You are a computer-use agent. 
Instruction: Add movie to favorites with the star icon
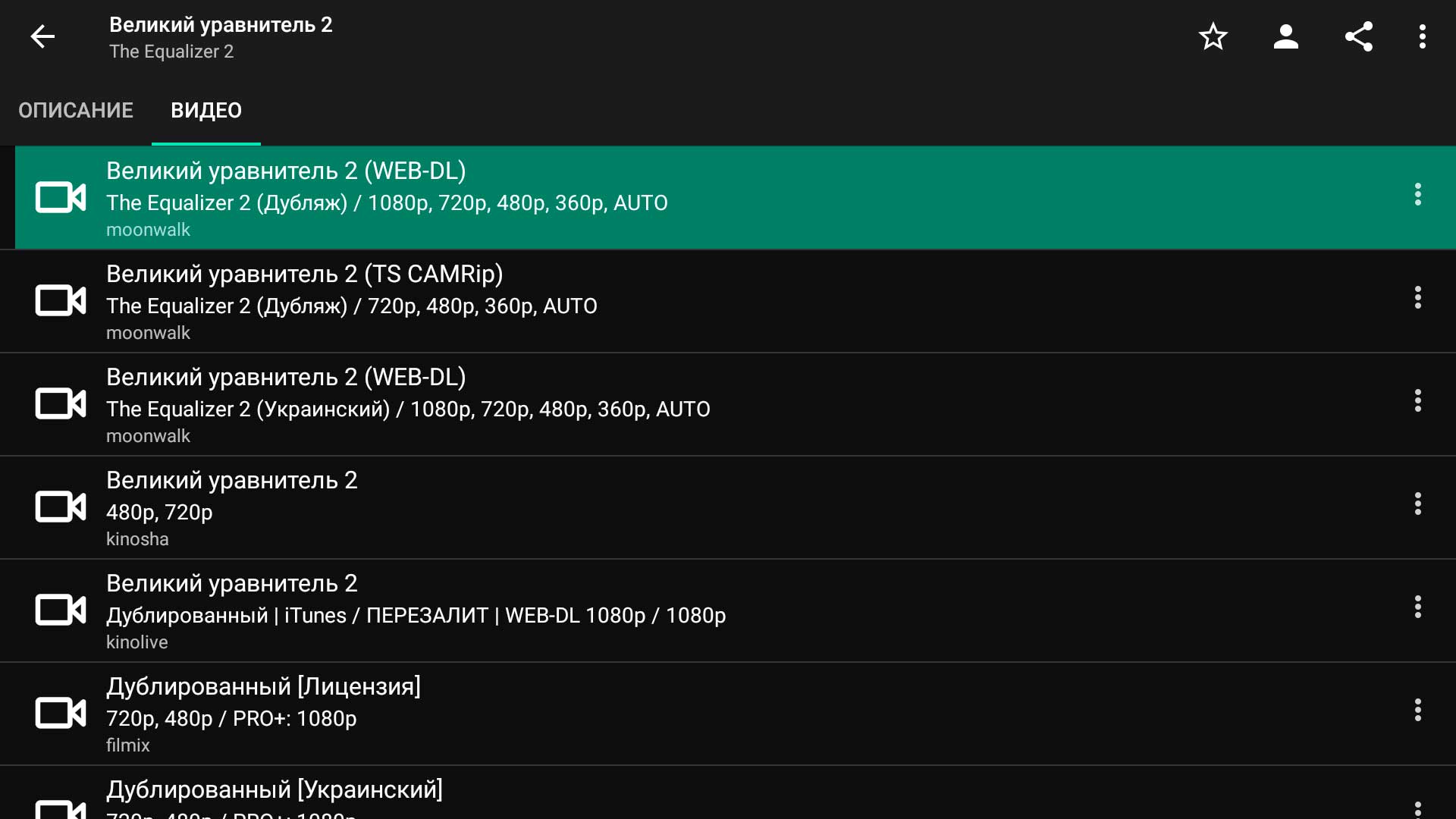point(1213,36)
